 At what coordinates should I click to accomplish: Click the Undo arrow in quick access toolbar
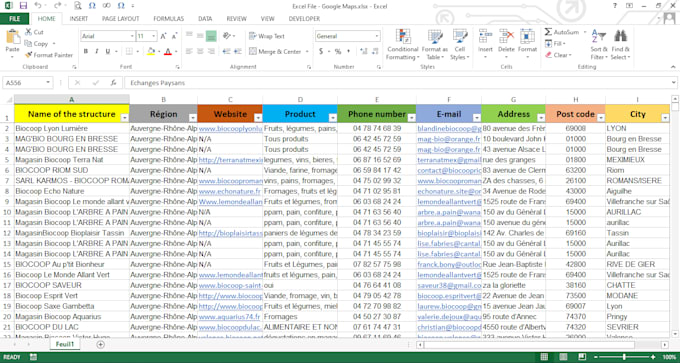click(x=38, y=6)
